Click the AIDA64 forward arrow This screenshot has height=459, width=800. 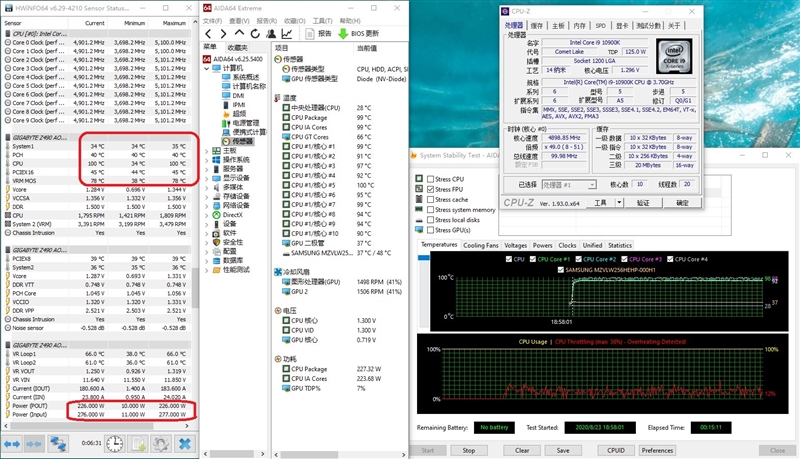[x=223, y=34]
